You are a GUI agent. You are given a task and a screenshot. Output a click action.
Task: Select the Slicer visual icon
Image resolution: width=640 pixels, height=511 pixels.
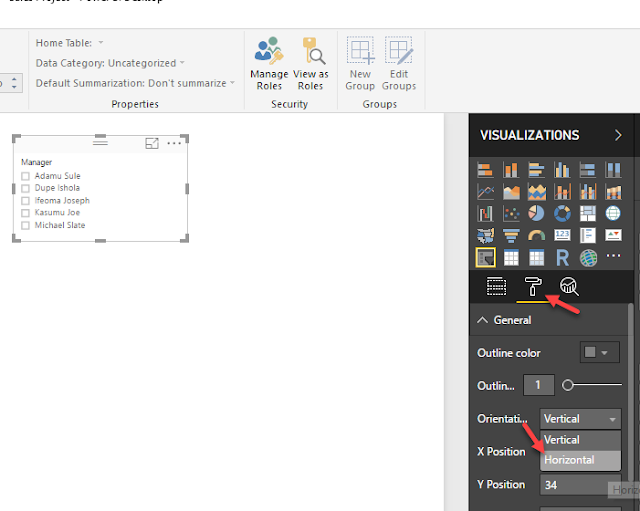pos(485,257)
